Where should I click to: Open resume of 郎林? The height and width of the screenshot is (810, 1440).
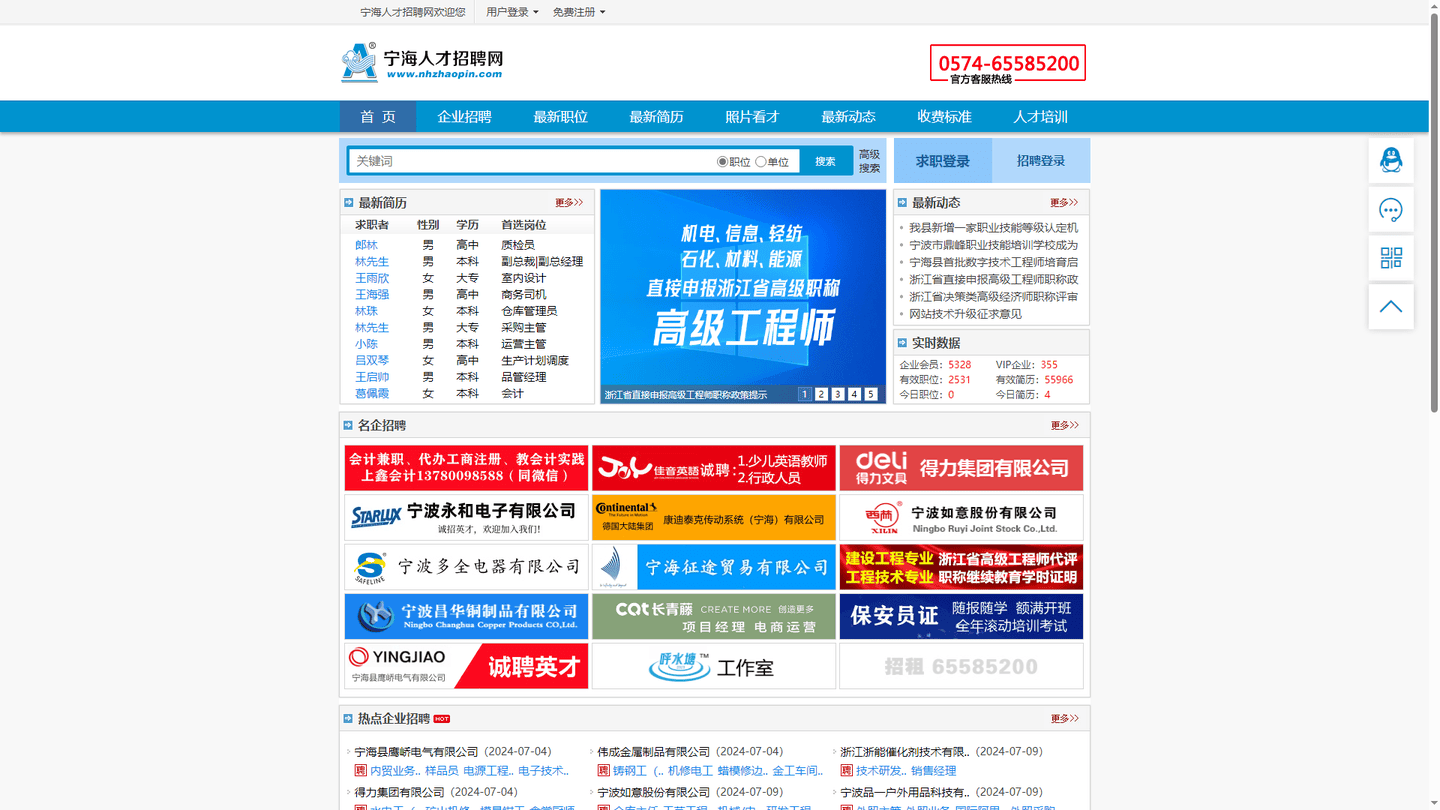(x=366, y=245)
